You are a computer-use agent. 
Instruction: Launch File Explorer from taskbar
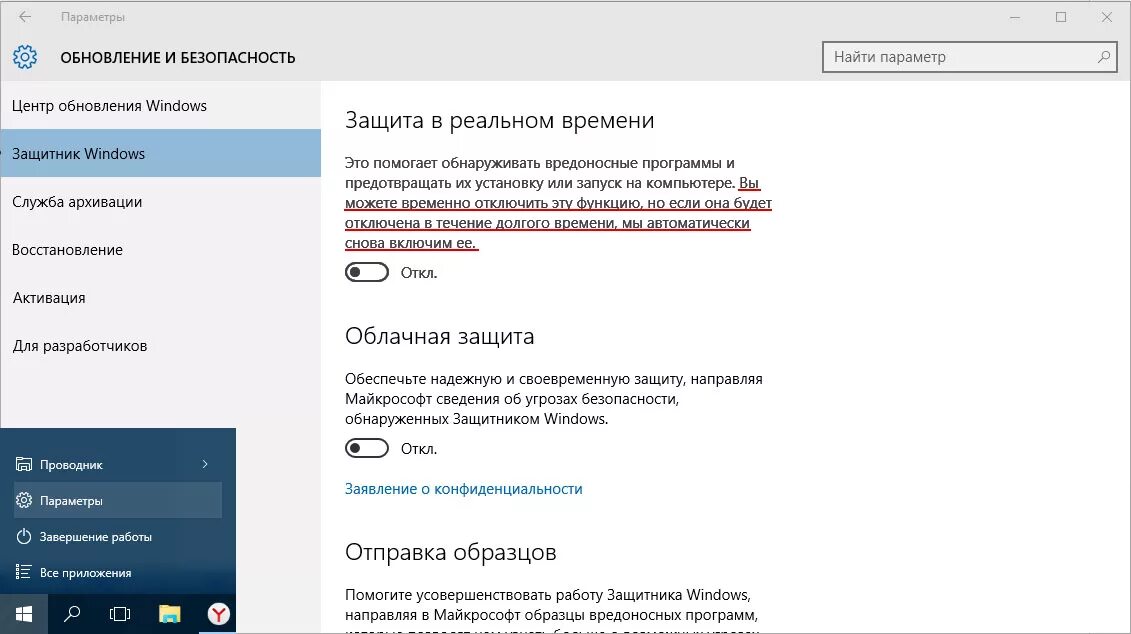coord(170,614)
